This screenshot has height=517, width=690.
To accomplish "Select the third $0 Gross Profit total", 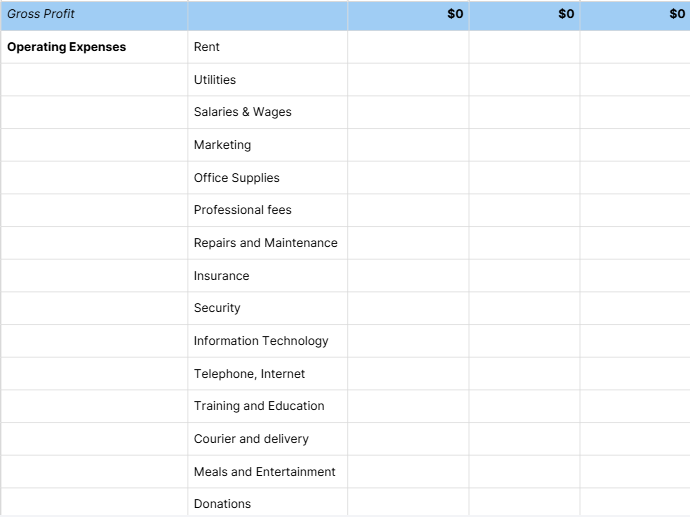I will pyautogui.click(x=635, y=15).
